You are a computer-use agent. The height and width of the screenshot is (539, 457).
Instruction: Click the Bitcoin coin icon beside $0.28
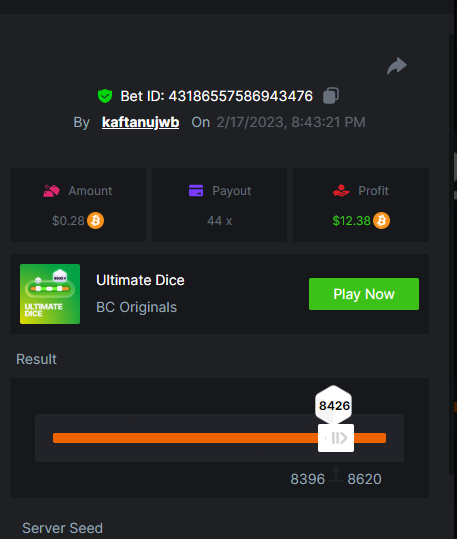tap(96, 220)
